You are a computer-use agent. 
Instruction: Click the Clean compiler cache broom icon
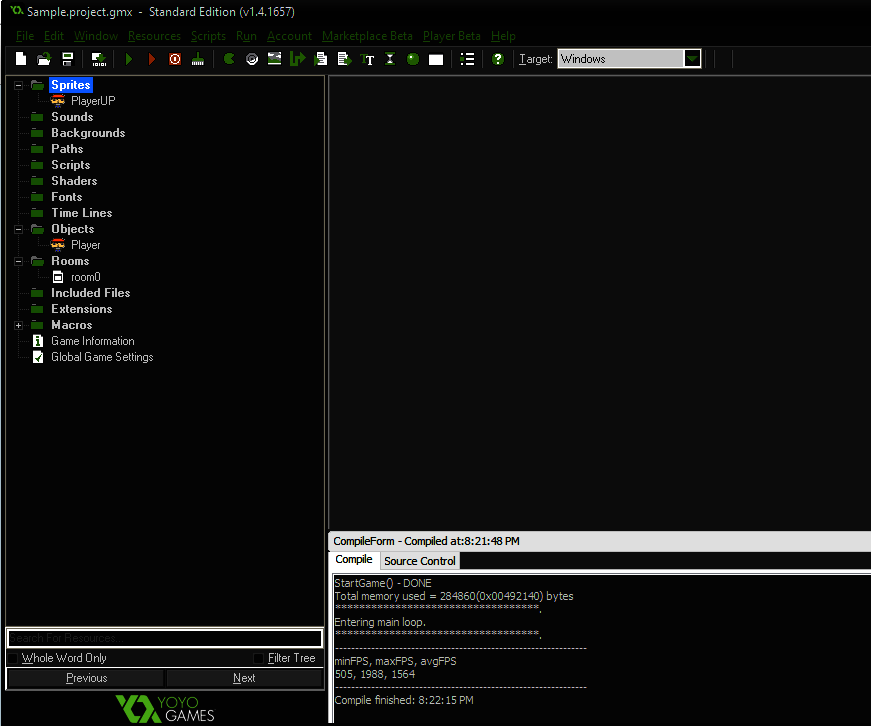(197, 58)
